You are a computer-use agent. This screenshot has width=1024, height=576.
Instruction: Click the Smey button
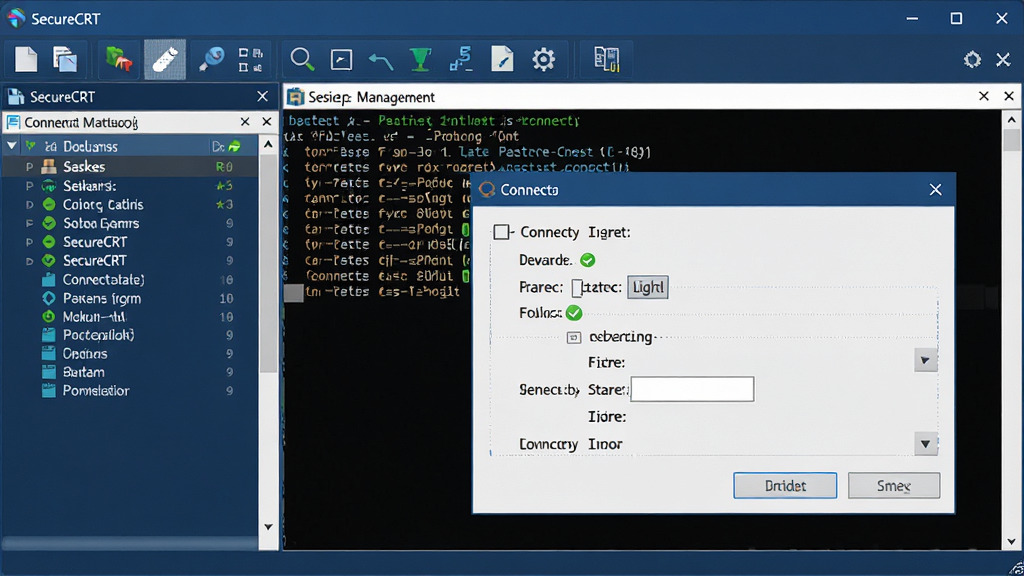point(894,486)
